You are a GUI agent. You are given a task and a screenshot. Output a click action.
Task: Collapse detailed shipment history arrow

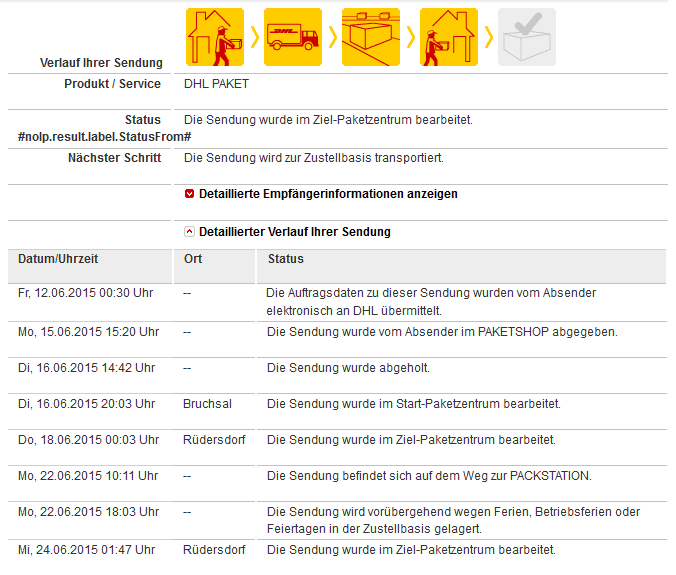189,232
